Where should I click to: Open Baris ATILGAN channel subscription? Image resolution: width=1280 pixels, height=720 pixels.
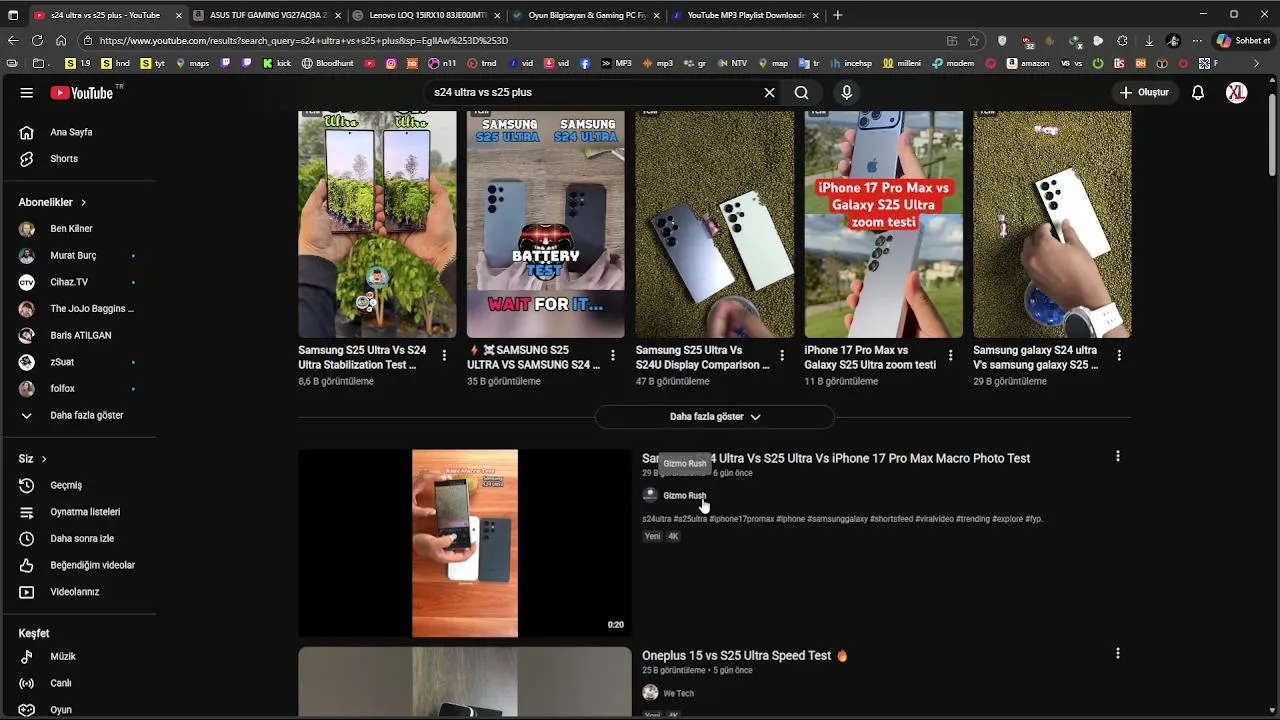click(x=80, y=336)
